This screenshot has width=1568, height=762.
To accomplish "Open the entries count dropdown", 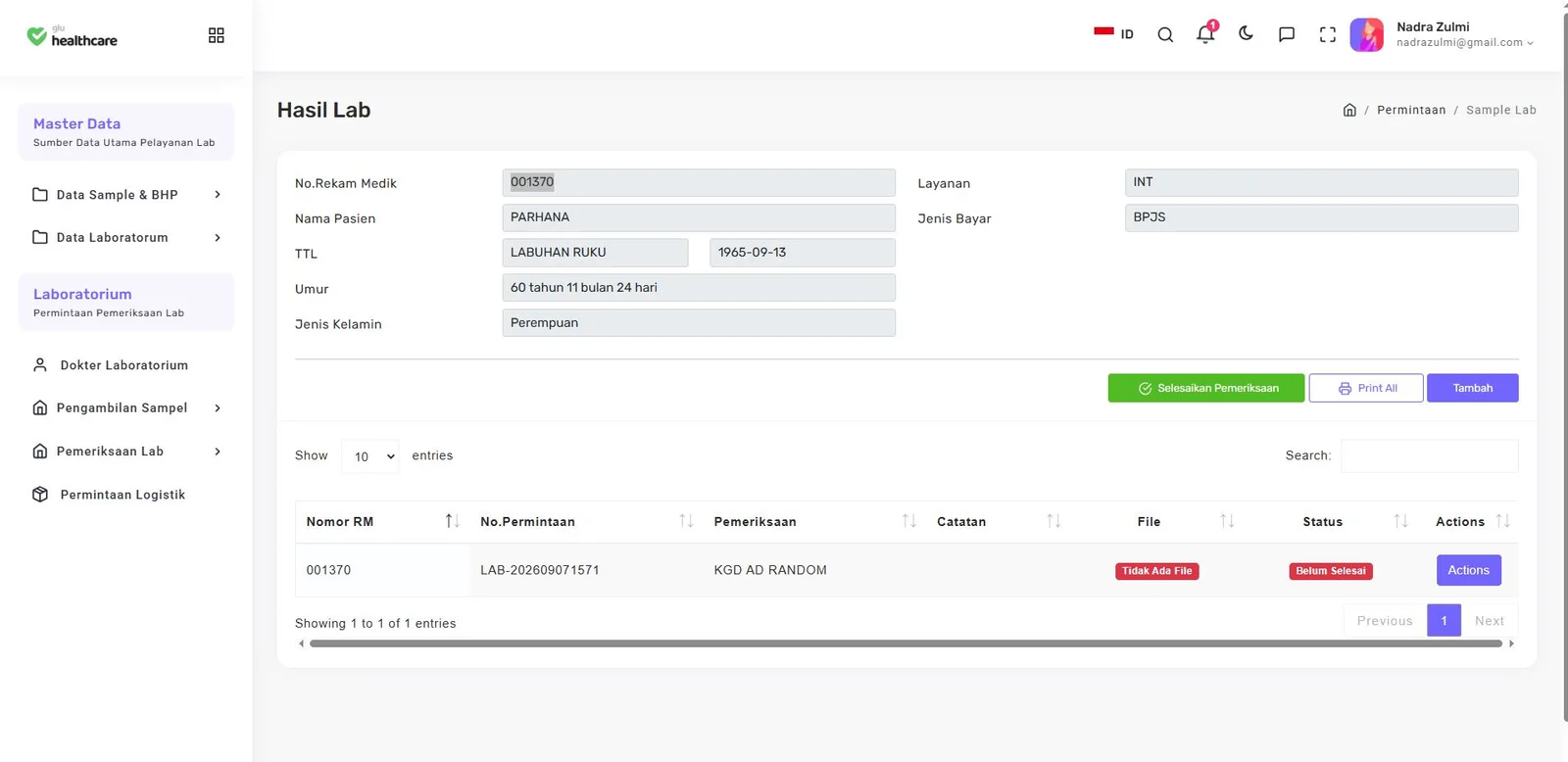I will (370, 456).
